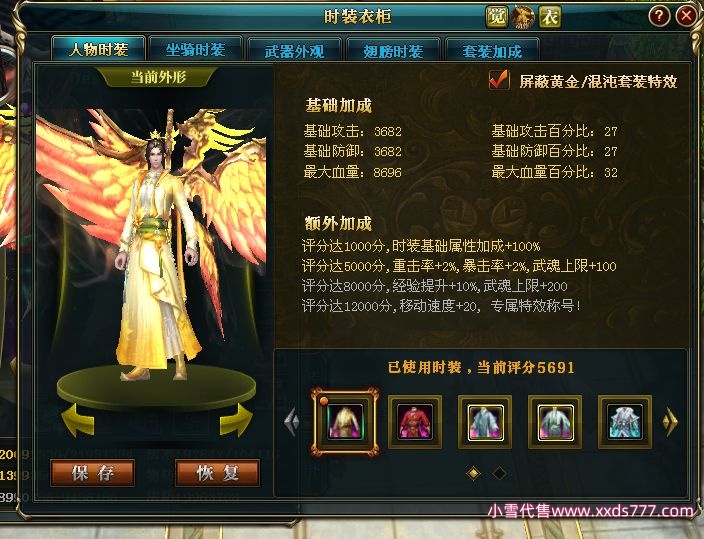Select the yellow robe costume thumbnail
The width and height of the screenshot is (704, 539).
(x=345, y=422)
